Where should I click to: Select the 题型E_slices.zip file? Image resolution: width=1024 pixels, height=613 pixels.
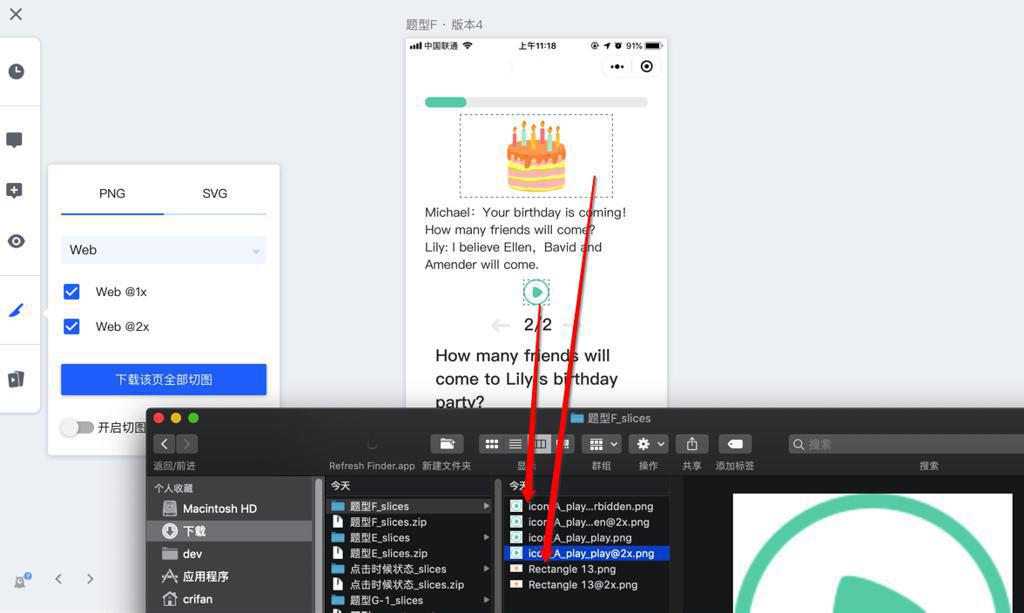(x=409, y=553)
